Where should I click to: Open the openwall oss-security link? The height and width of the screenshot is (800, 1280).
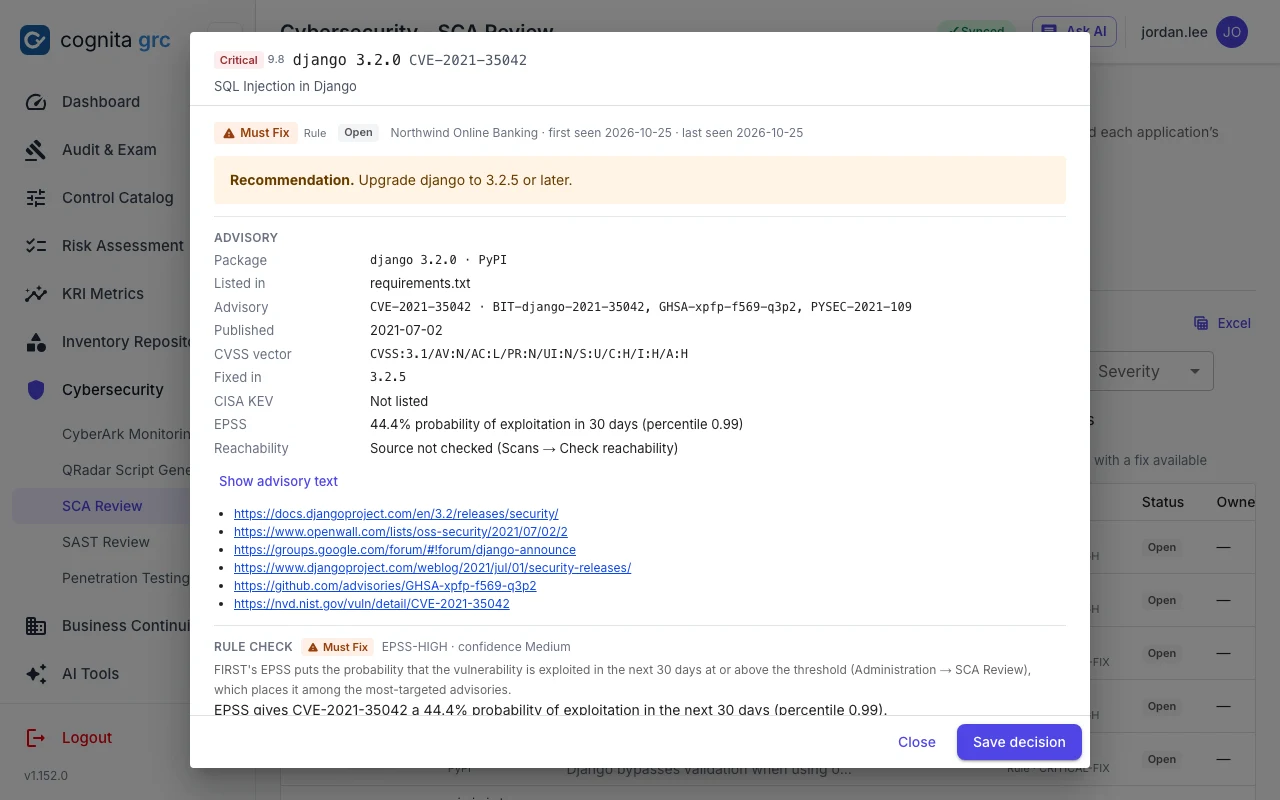click(x=401, y=531)
